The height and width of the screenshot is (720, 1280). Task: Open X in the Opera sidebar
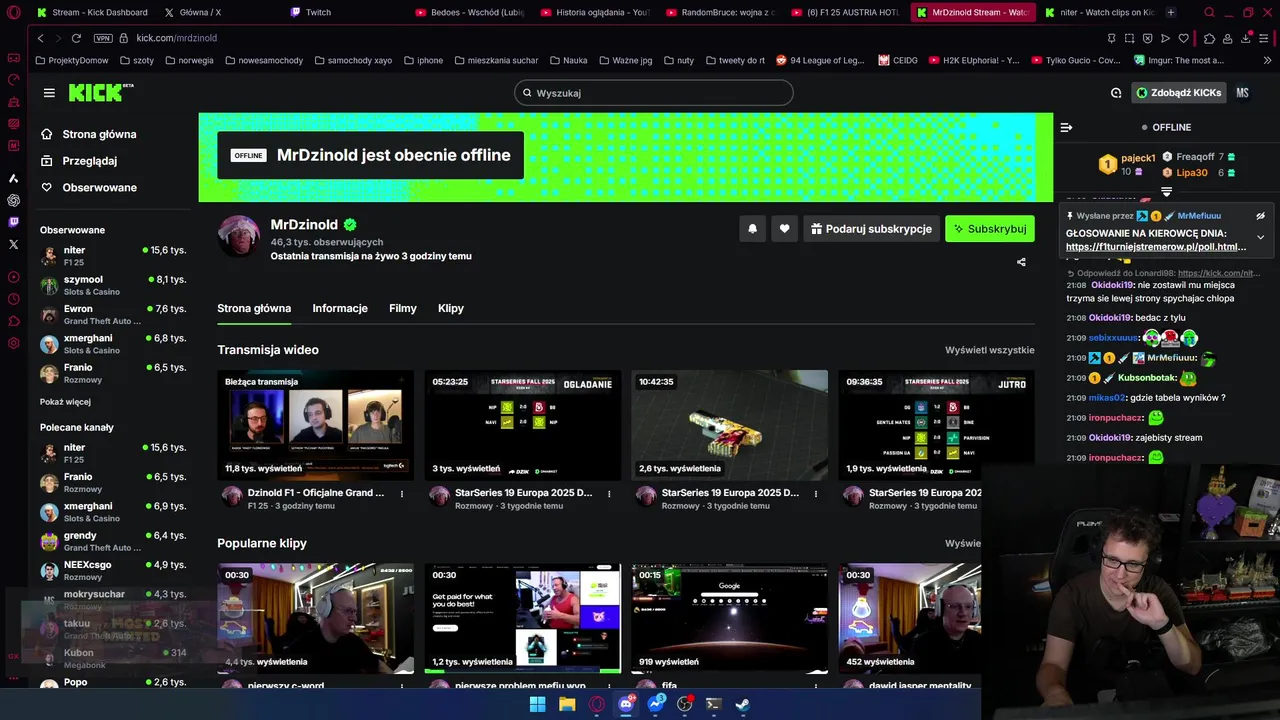point(13,244)
